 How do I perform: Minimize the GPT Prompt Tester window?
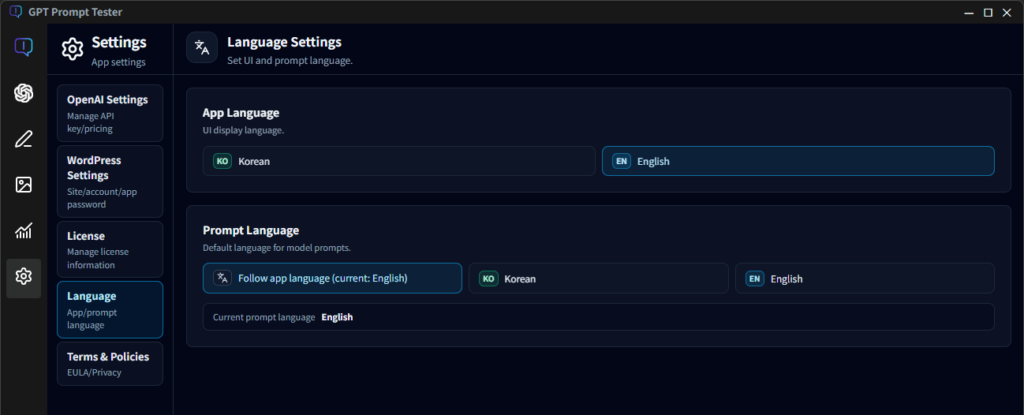[970, 12]
